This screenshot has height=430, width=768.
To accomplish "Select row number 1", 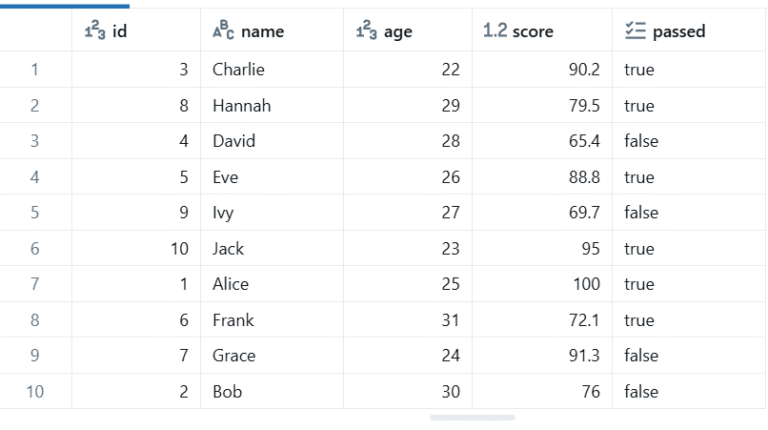I will [x=35, y=70].
